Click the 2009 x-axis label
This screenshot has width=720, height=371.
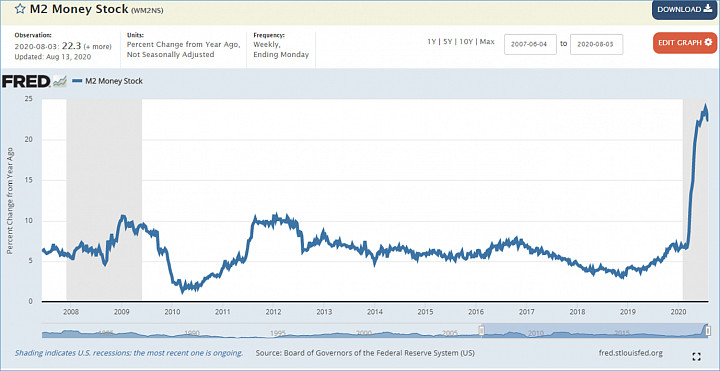click(121, 312)
